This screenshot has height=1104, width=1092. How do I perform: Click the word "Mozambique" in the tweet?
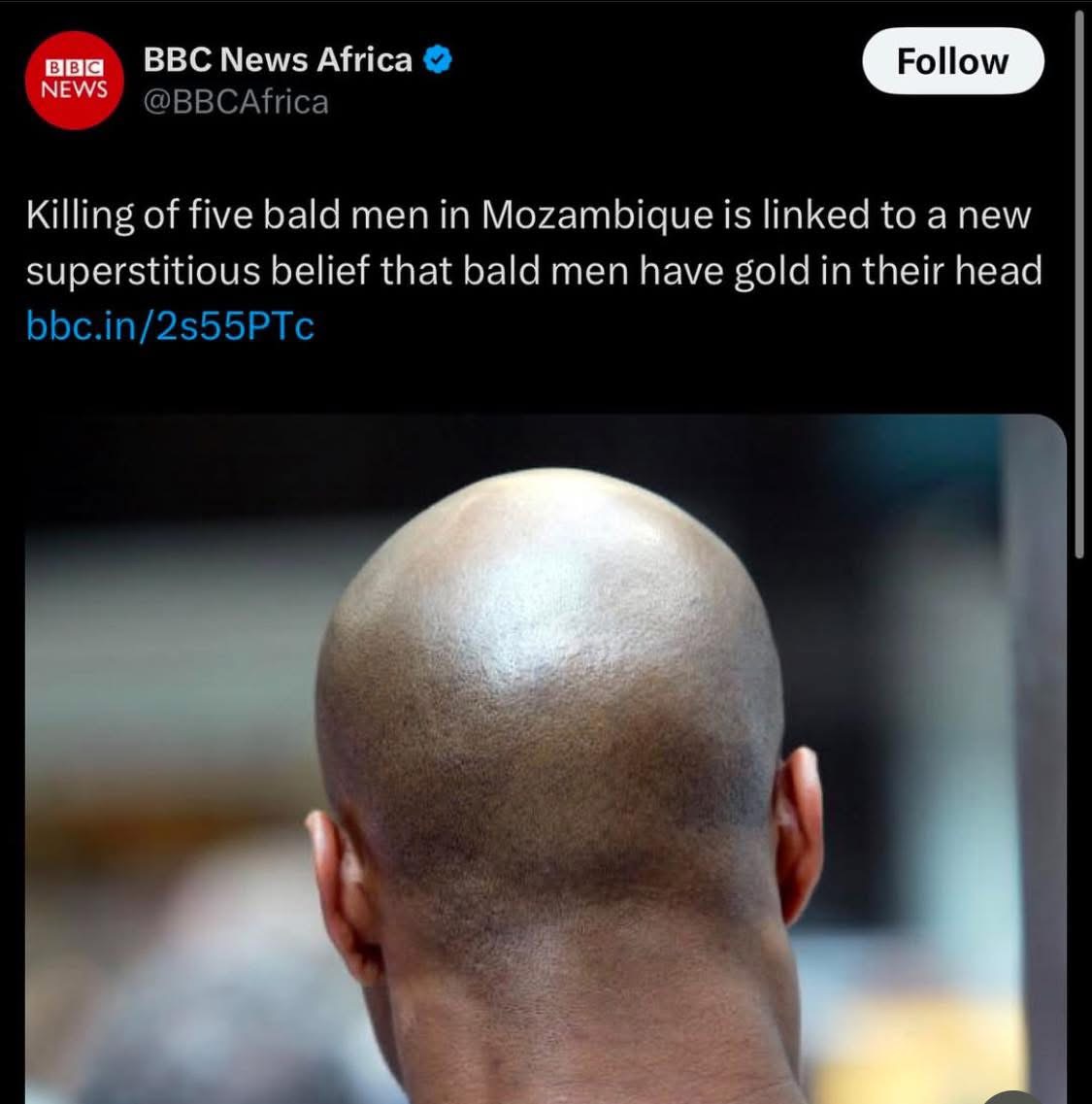(597, 216)
